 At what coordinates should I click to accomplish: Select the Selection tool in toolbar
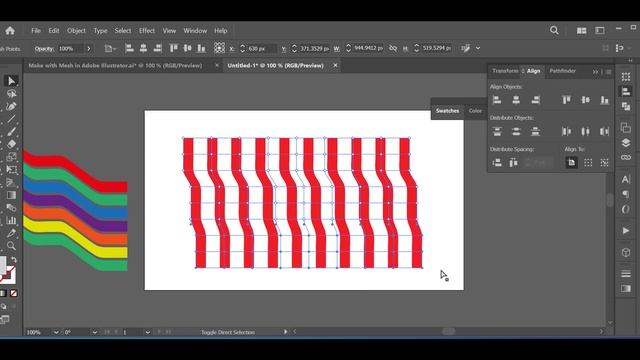11,81
